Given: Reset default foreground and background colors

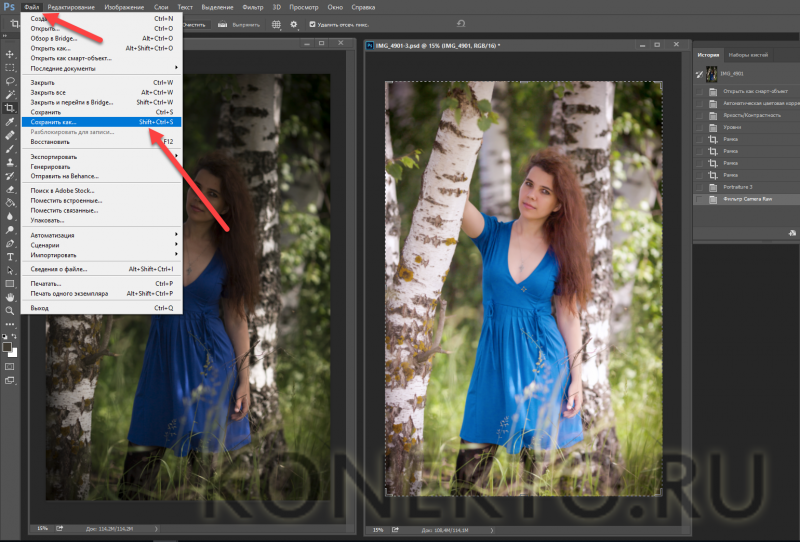Looking at the screenshot, I should [x=5, y=337].
